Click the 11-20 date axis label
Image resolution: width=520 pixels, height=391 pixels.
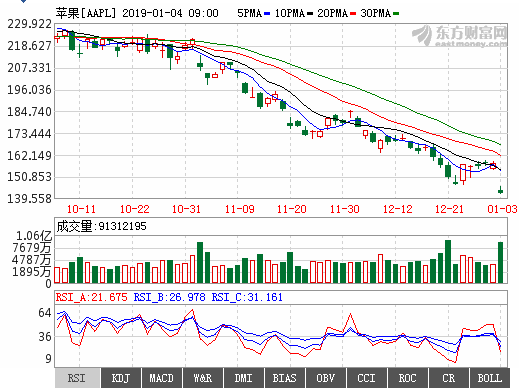pyautogui.click(x=292, y=209)
